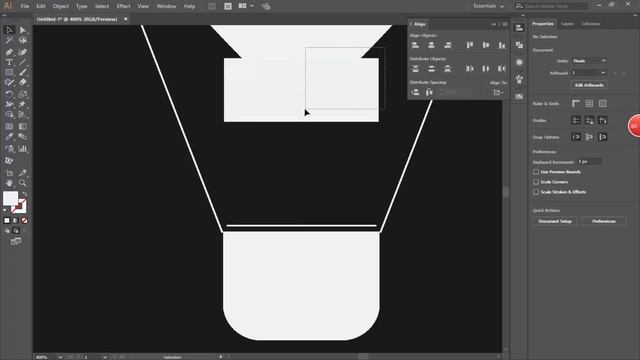640x360 pixels.
Task: Click the Preferences button
Action: point(604,221)
